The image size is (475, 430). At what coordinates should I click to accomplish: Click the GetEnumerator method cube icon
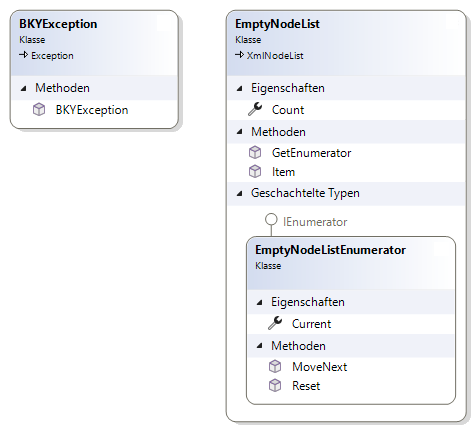tap(255, 153)
